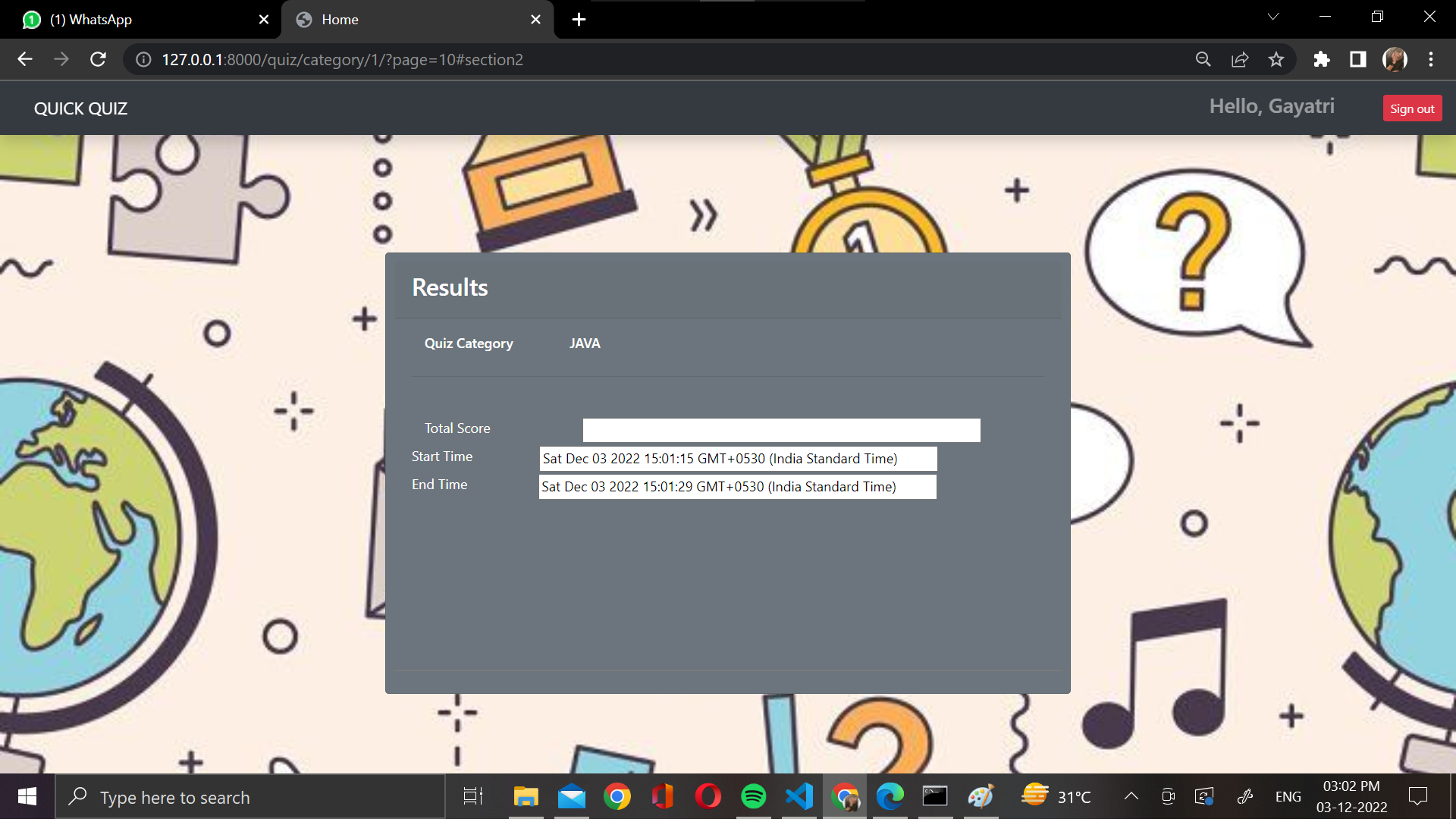Go back using the browser back arrow
1456x822 pixels.
click(25, 59)
